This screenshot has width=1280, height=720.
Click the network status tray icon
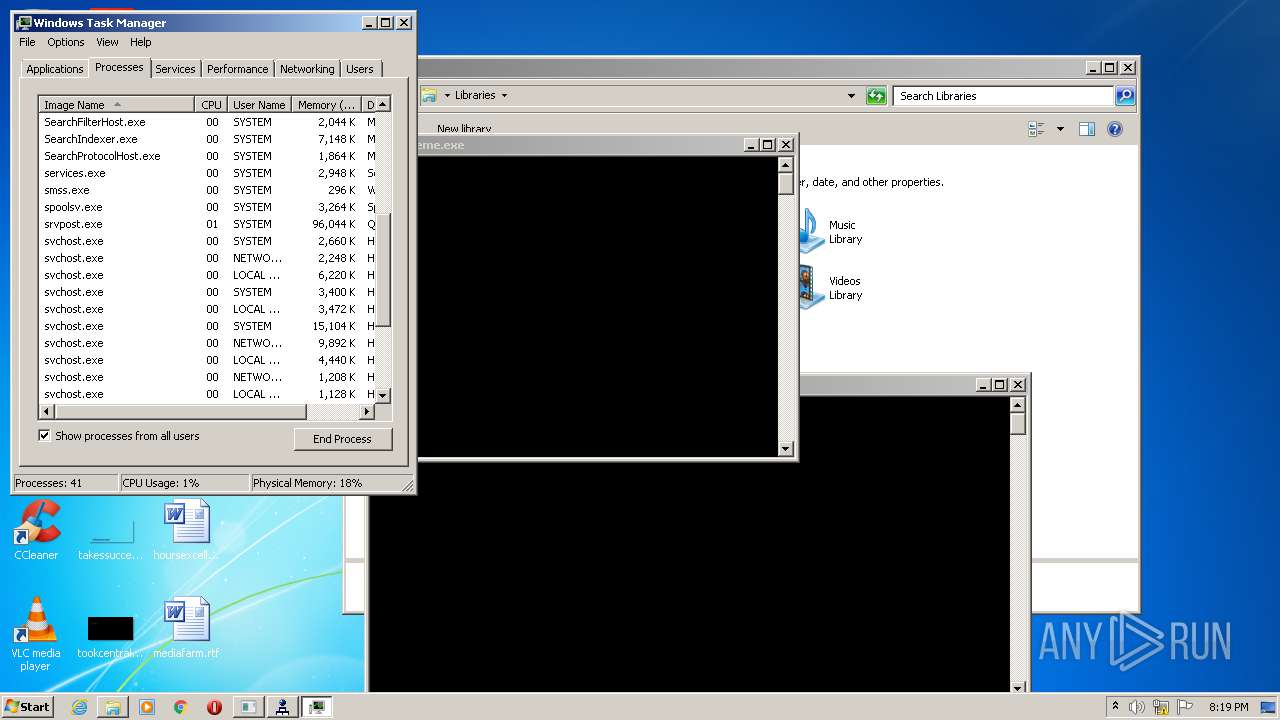[x=1161, y=707]
